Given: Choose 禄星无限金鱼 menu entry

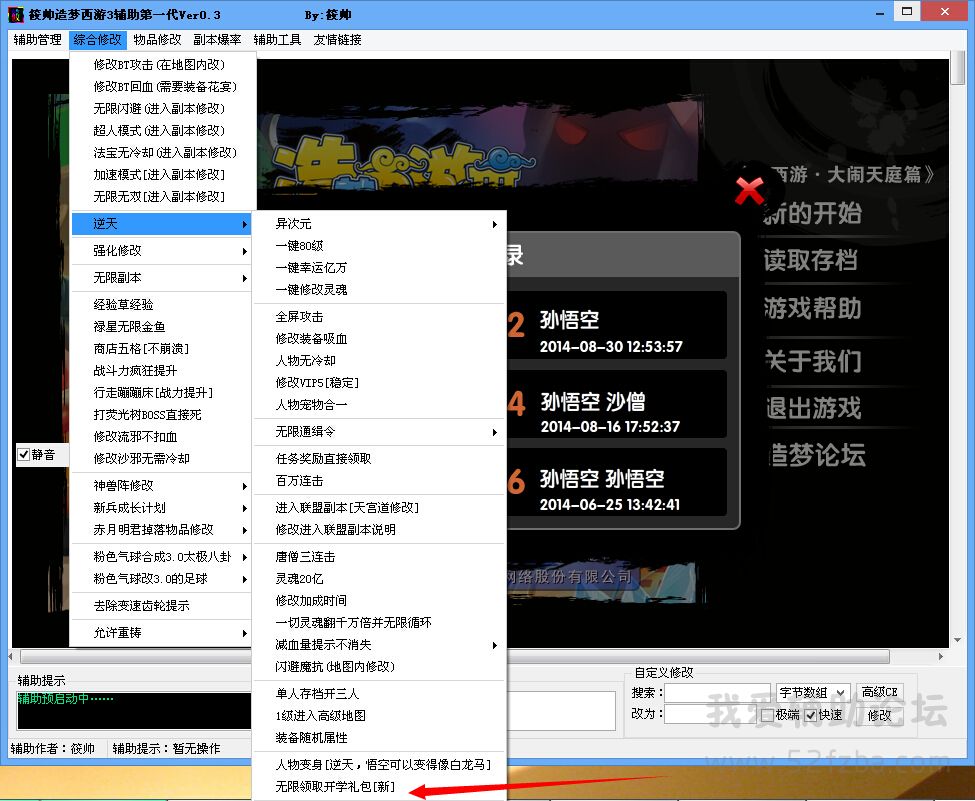Looking at the screenshot, I should [x=161, y=327].
